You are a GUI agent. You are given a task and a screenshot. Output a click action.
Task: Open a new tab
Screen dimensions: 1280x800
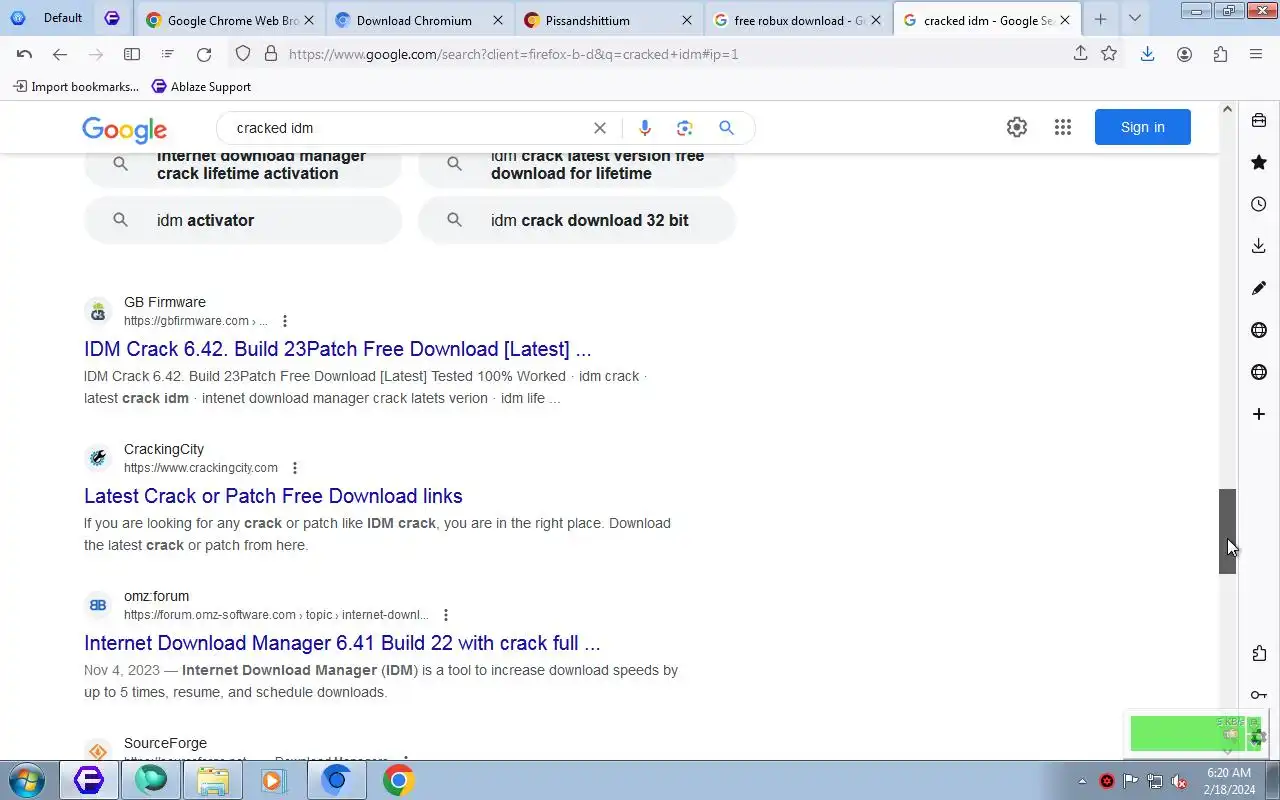1100,18
